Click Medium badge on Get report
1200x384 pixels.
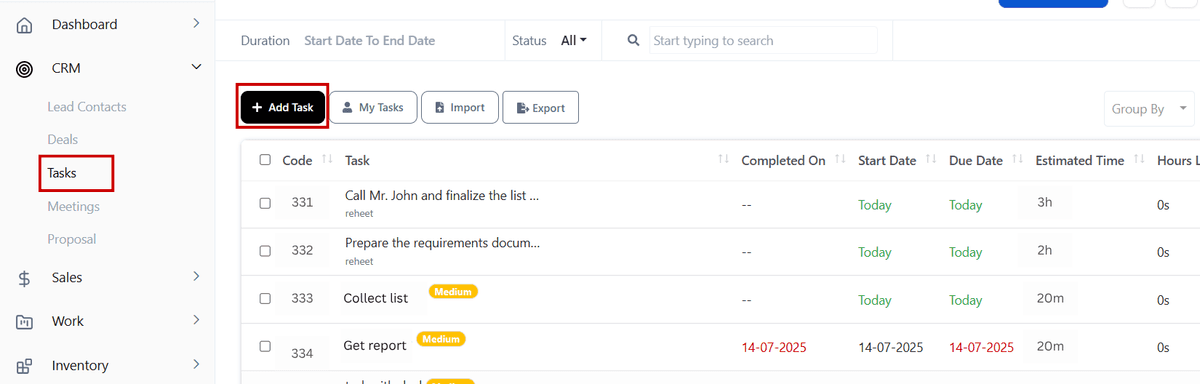[x=441, y=339]
